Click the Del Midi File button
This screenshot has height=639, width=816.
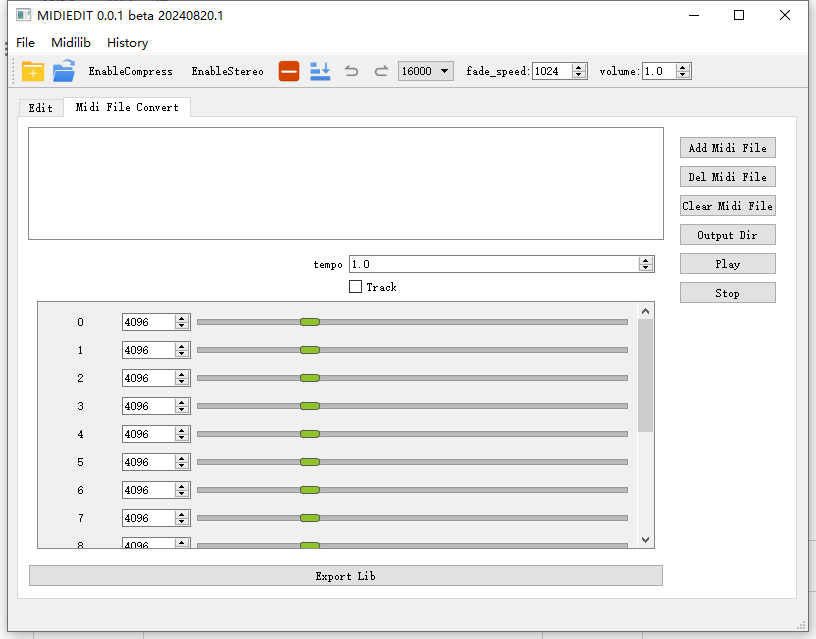coord(728,177)
